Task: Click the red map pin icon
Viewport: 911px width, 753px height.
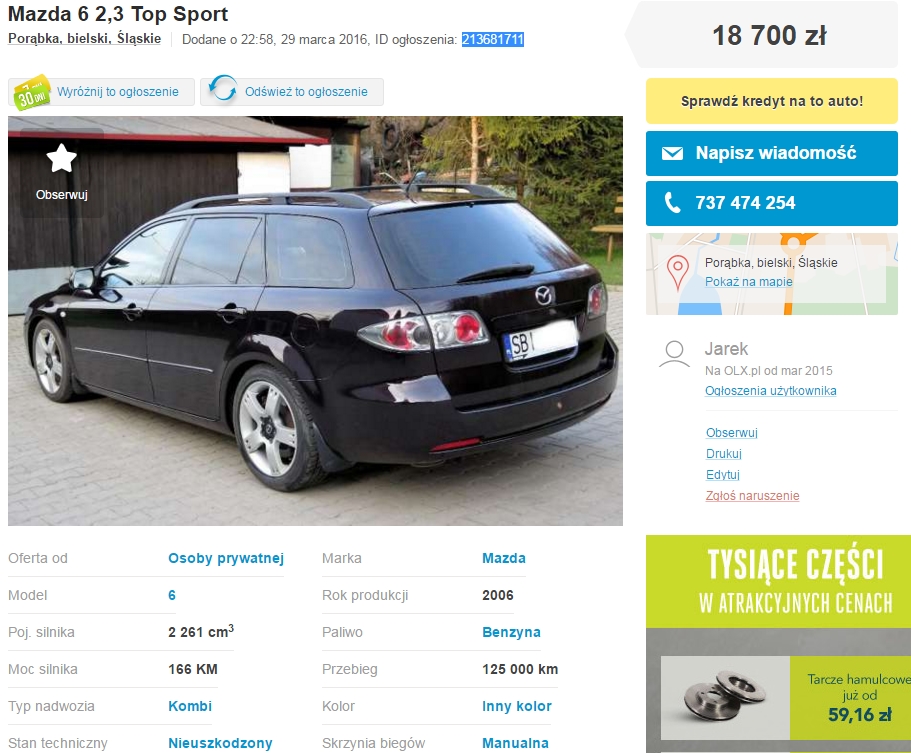Action: click(677, 272)
